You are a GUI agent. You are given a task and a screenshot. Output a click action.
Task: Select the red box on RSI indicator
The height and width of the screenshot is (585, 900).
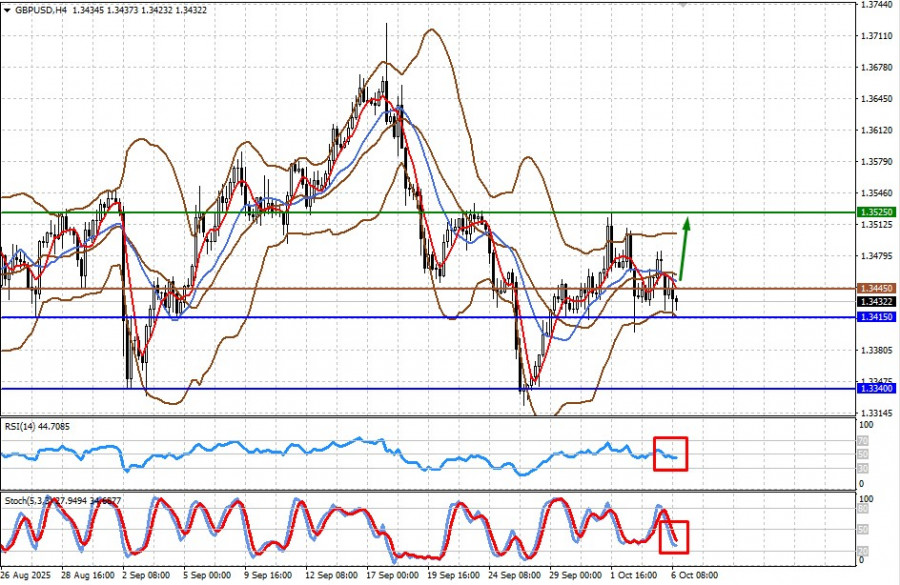(670, 454)
